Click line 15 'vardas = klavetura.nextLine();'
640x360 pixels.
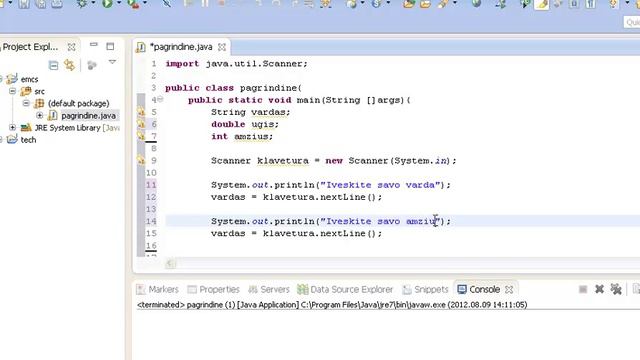tap(296, 233)
